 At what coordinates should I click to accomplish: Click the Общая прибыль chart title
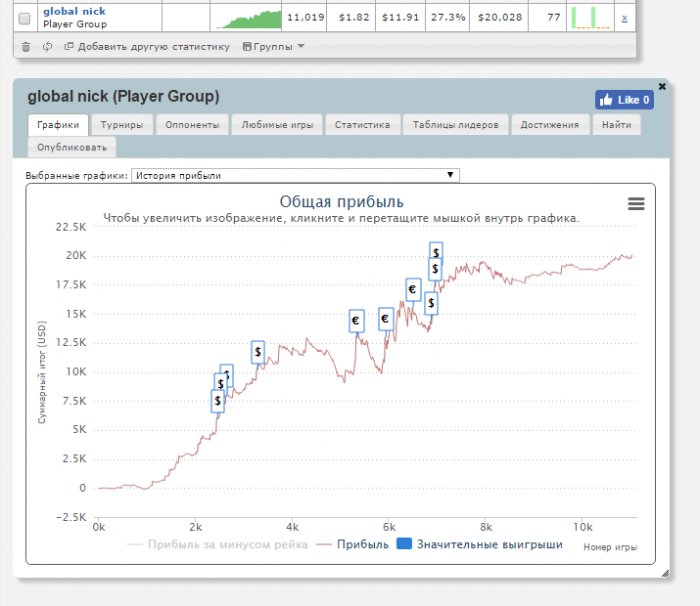tap(342, 202)
